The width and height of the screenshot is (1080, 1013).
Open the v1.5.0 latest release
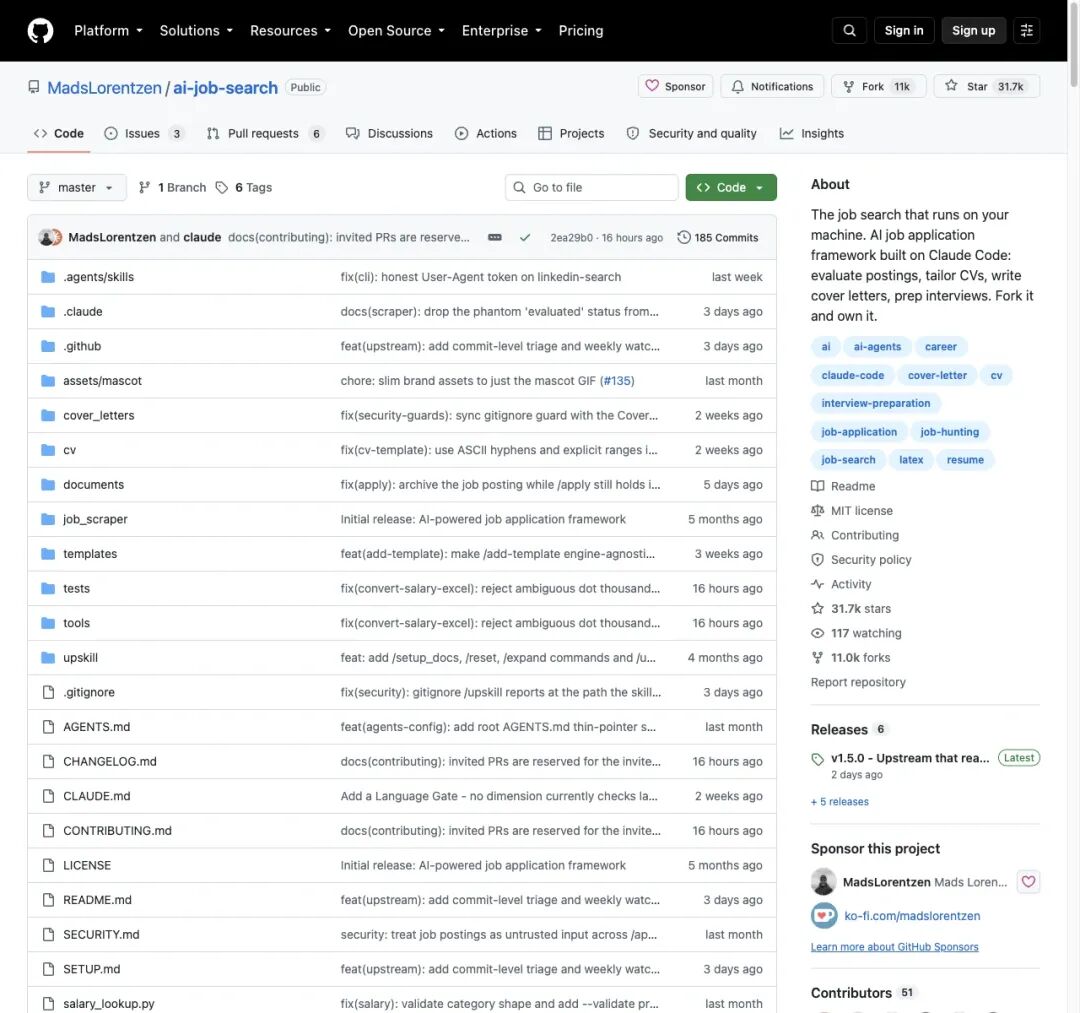909,758
